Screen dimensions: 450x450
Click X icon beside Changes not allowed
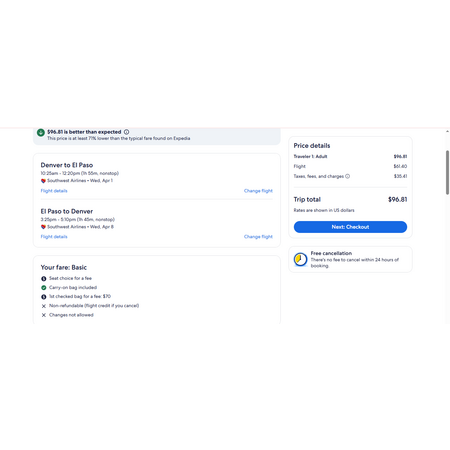pos(44,315)
